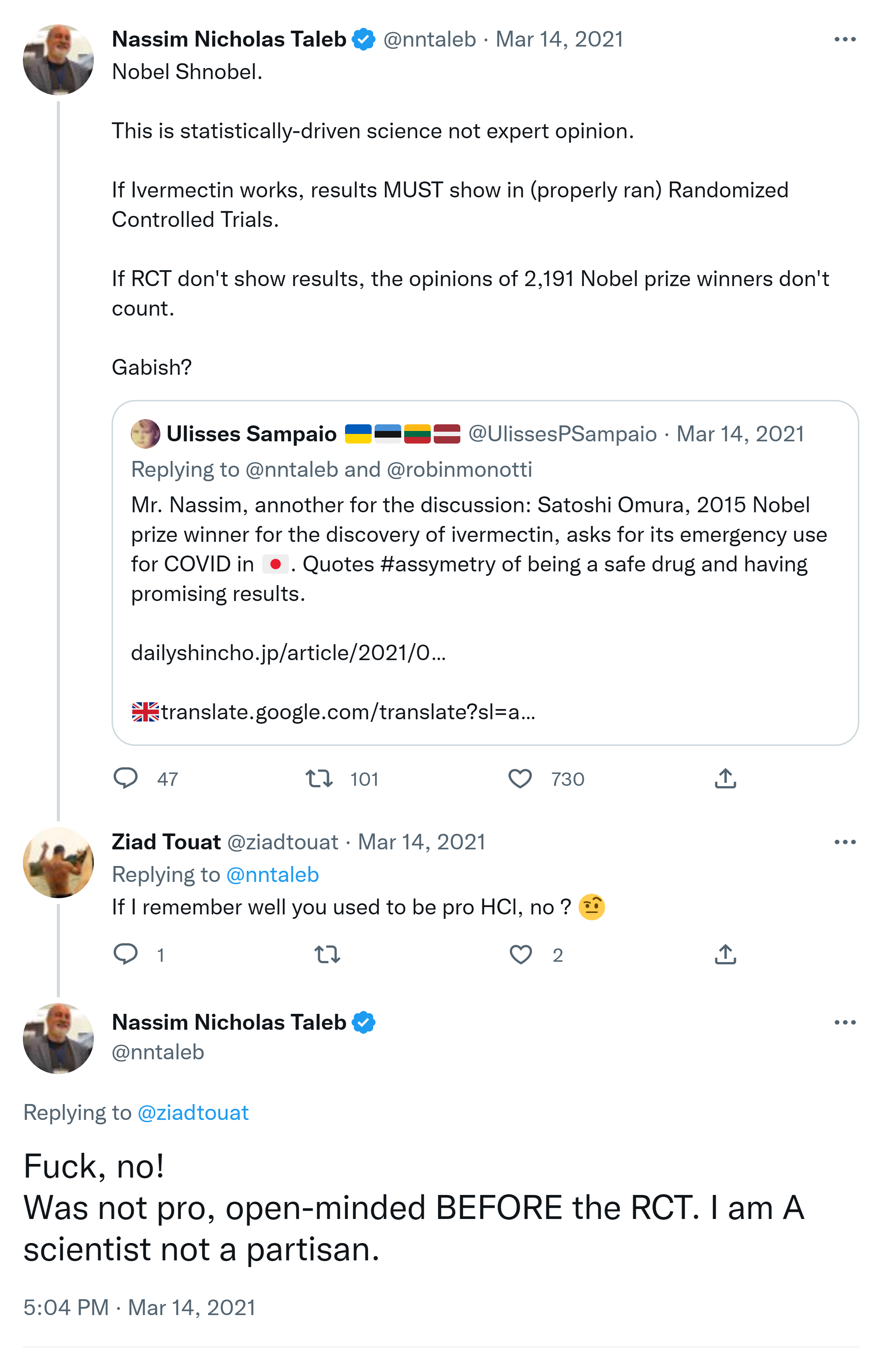Open Ziad Touat's profile picture

pos(58,863)
